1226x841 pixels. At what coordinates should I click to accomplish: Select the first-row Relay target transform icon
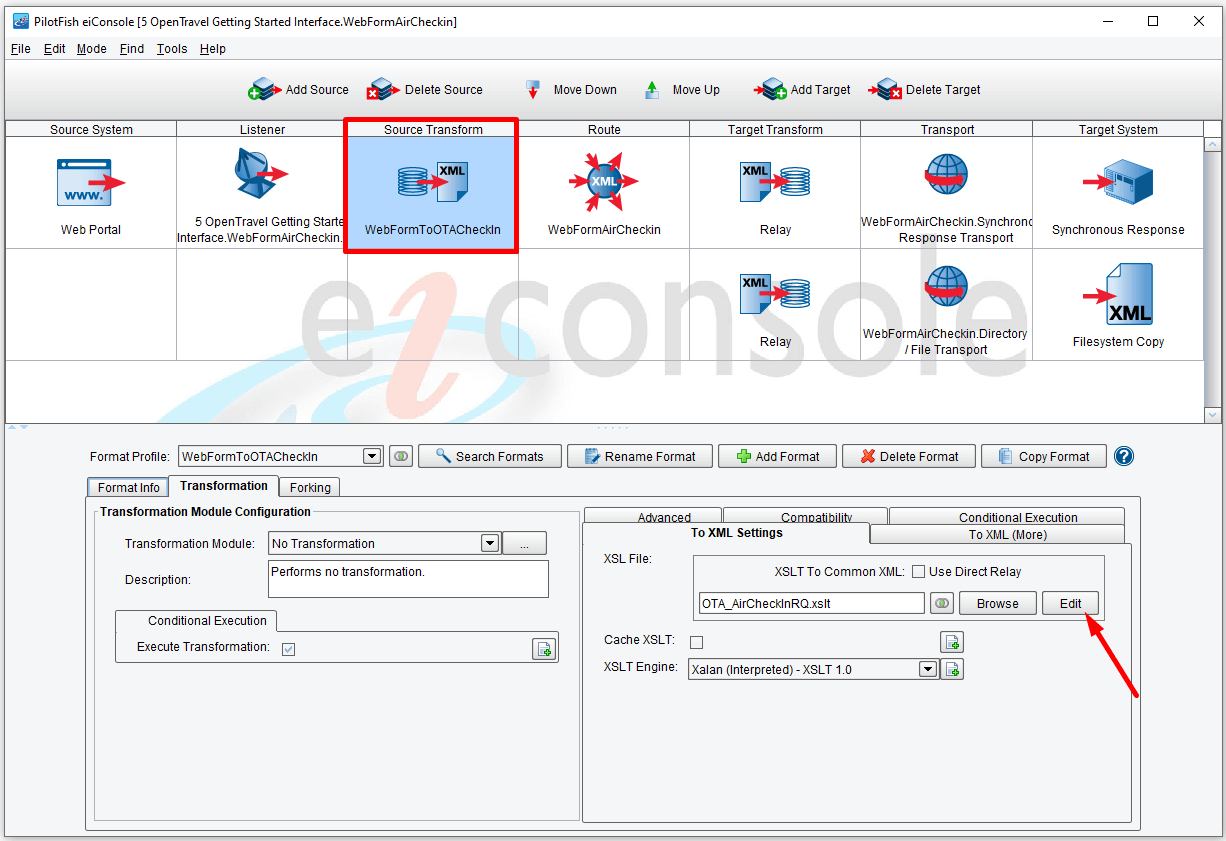[775, 180]
